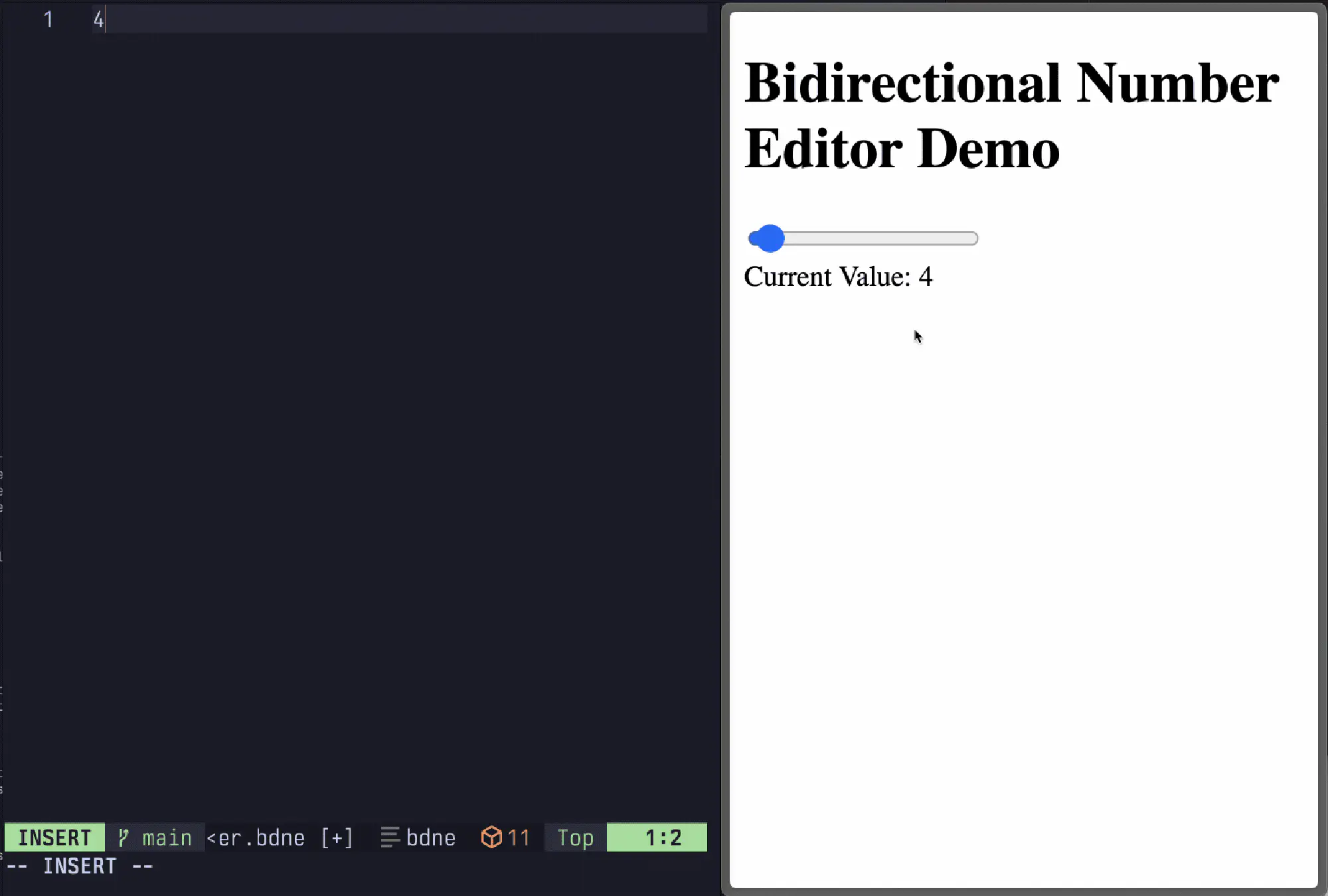Click the modified file indicator [+]
The width and height of the screenshot is (1328, 896).
337,837
